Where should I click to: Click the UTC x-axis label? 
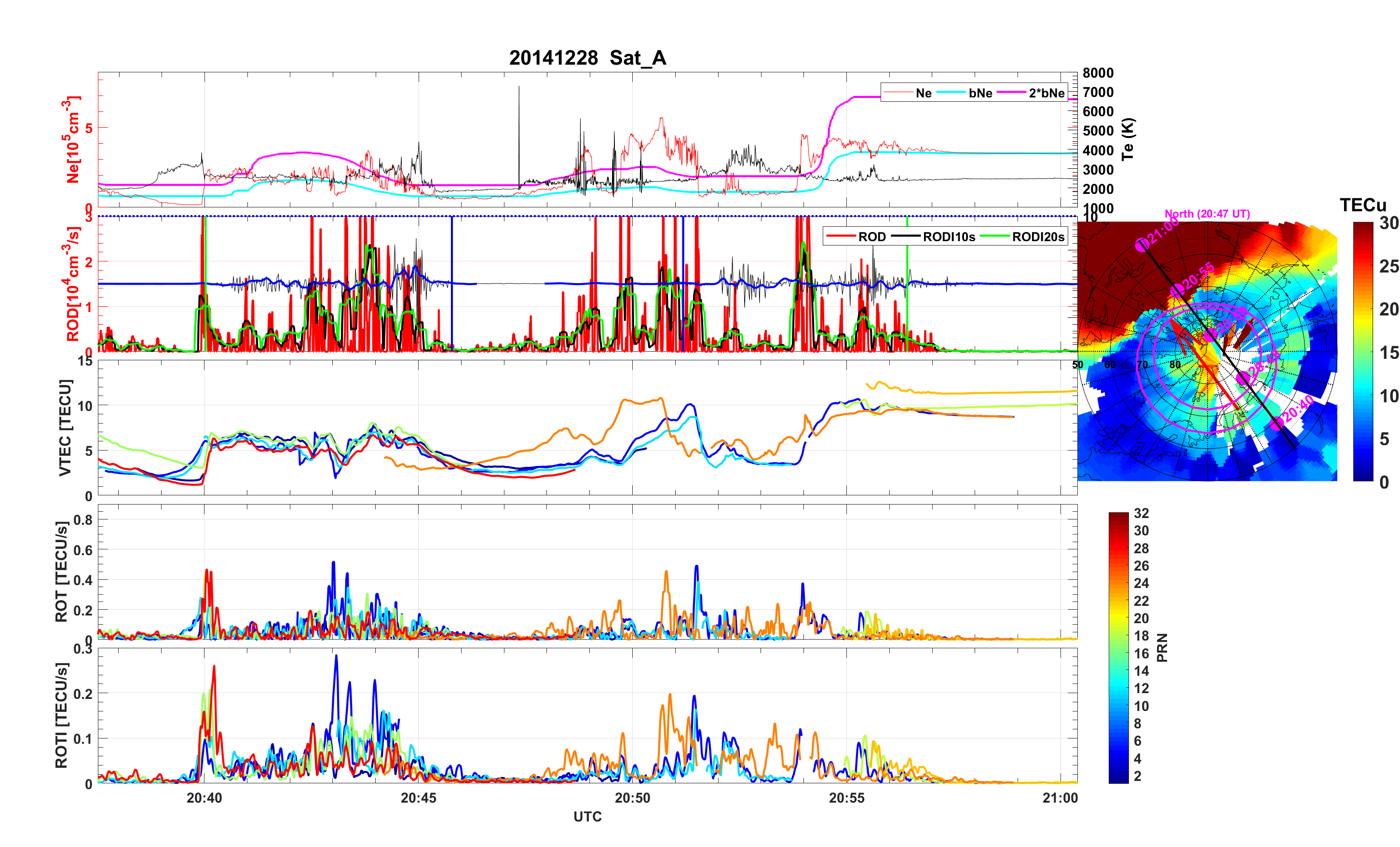(587, 816)
